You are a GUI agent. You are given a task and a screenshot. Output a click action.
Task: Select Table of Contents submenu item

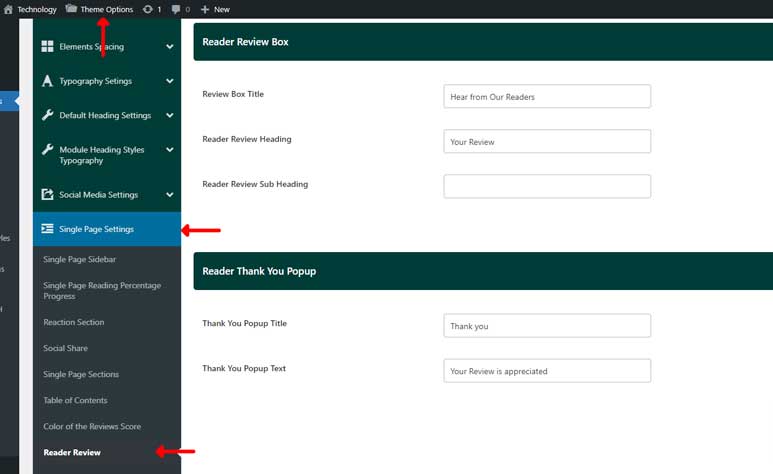(x=81, y=400)
